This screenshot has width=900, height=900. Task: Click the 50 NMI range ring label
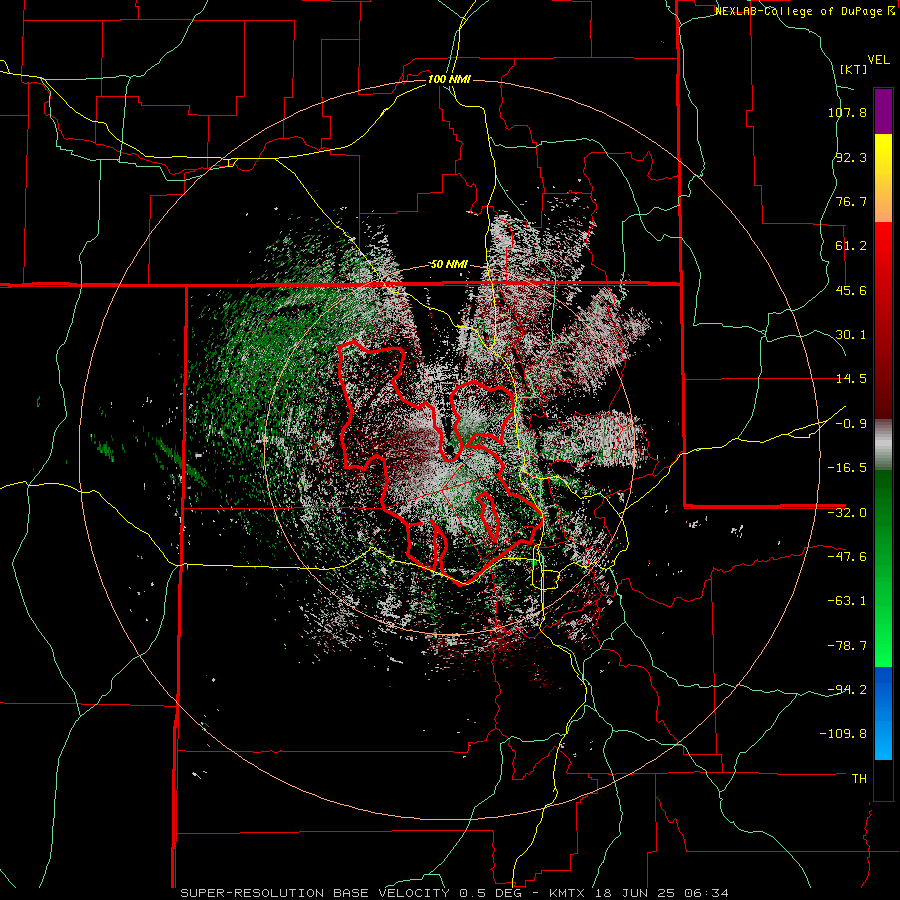449,265
